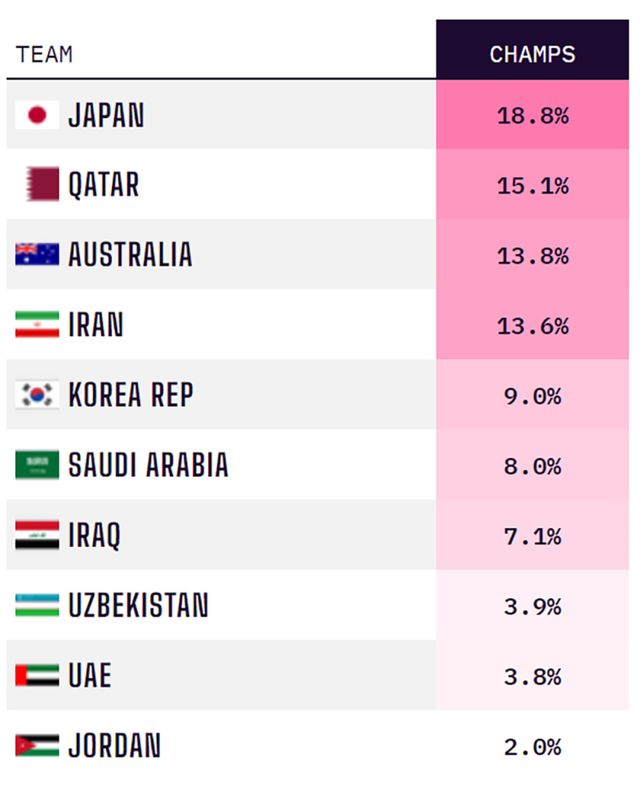Image resolution: width=640 pixels, height=790 pixels.
Task: Open the SAUDI ARABIA team link
Action: [x=148, y=465]
